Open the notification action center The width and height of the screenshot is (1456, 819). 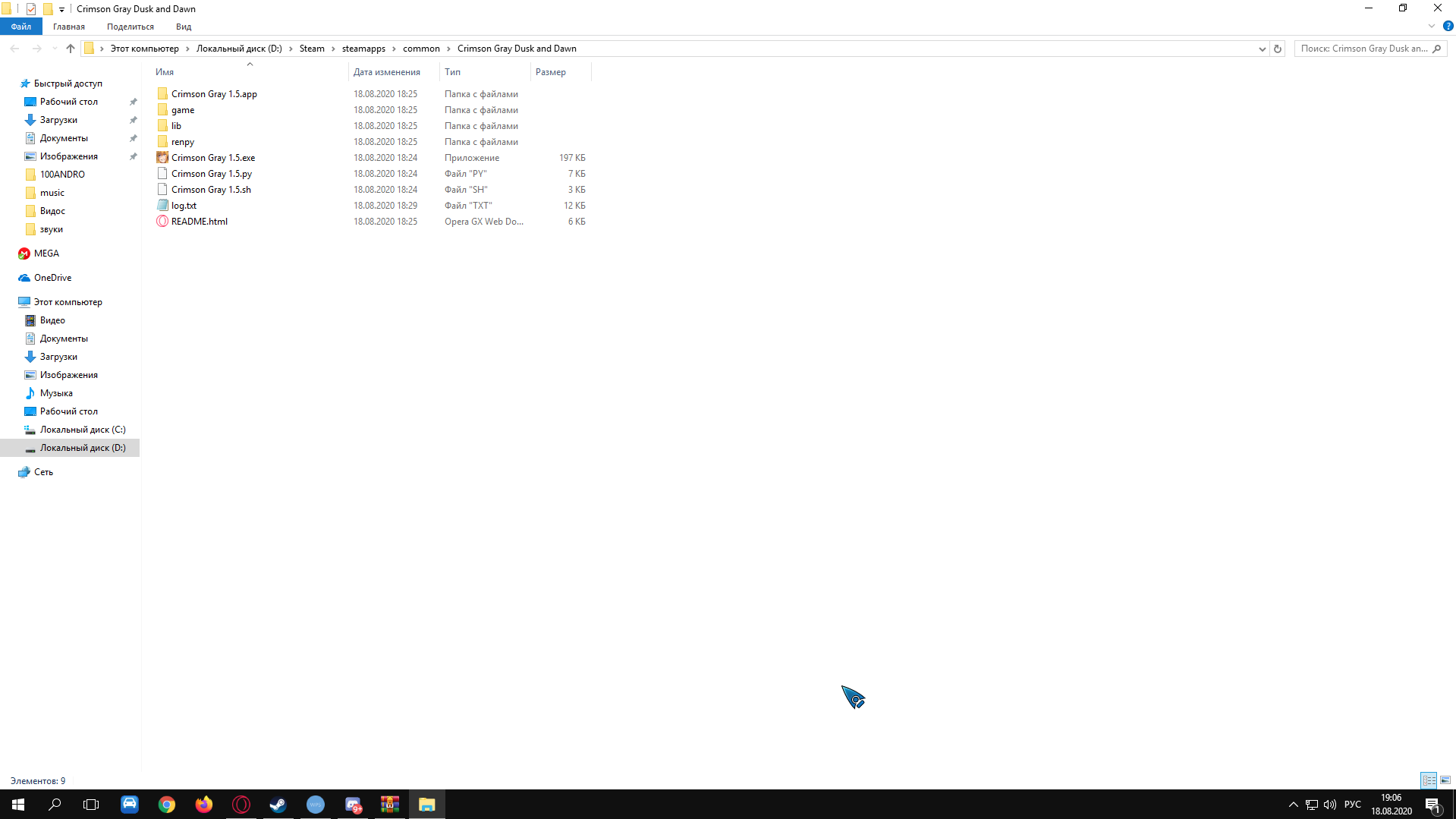point(1432,805)
